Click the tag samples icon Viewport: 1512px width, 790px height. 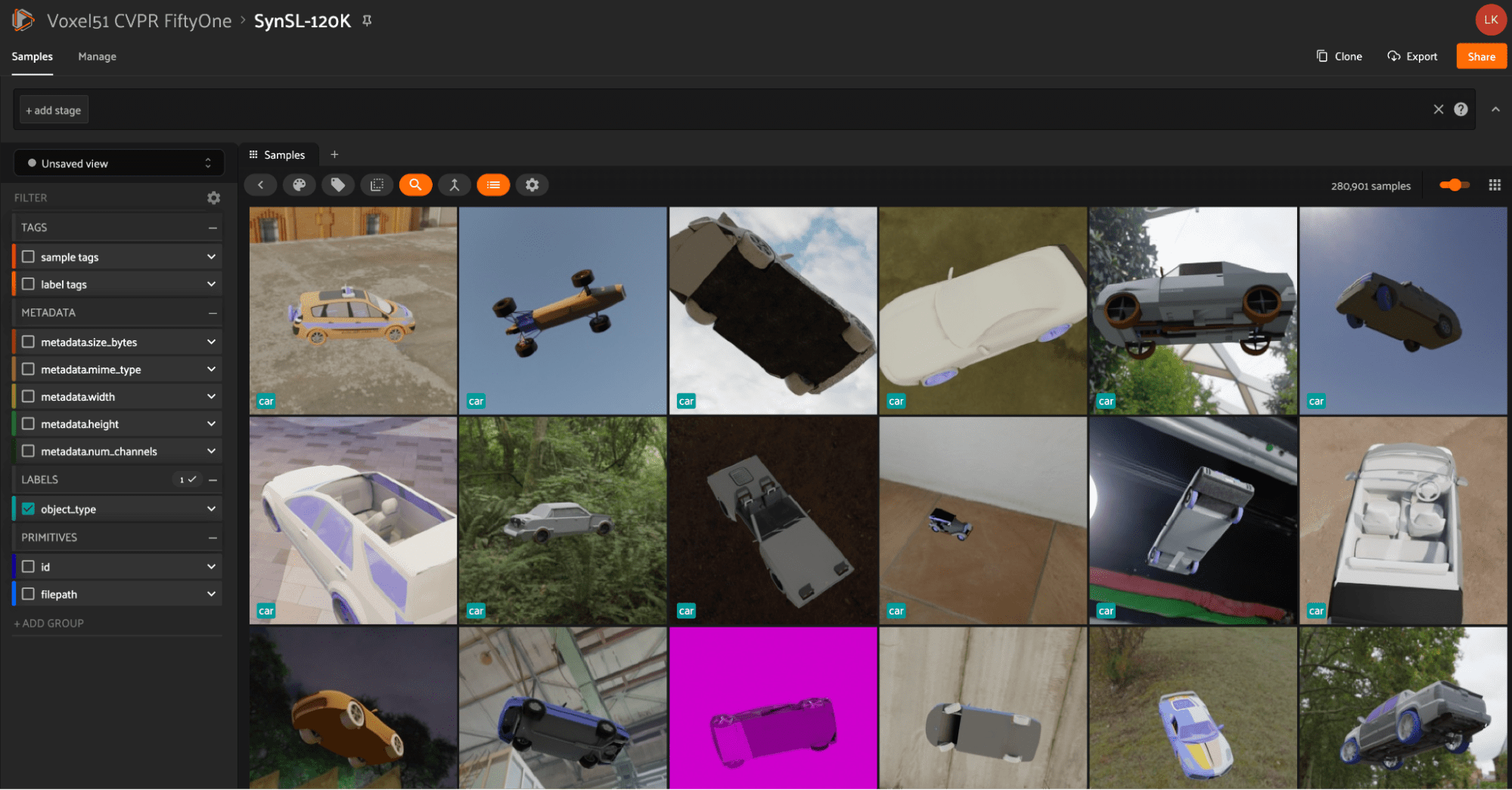[x=338, y=184]
